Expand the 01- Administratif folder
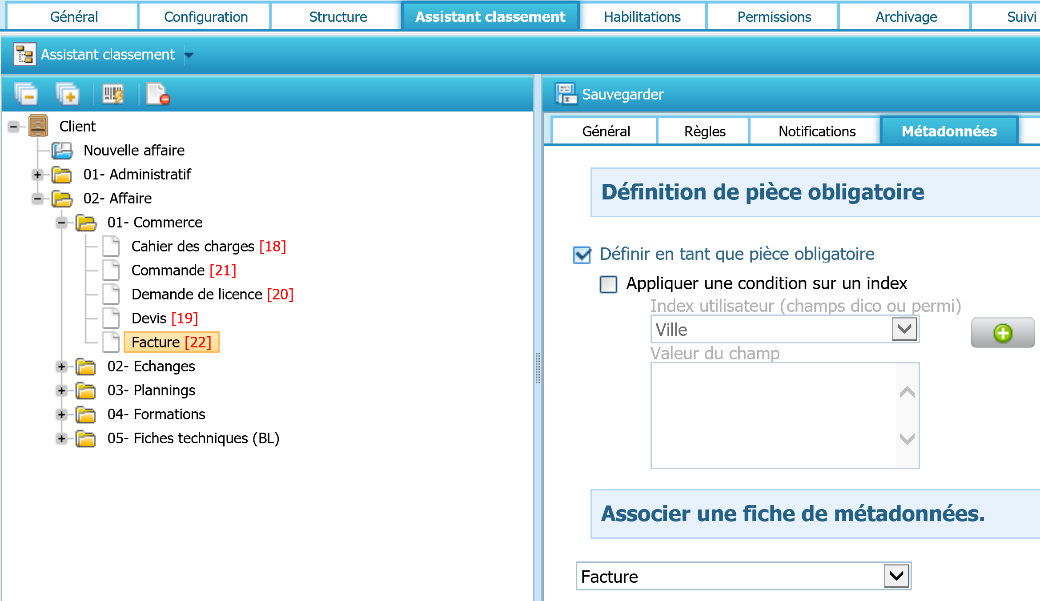The width and height of the screenshot is (1040, 601). pyautogui.click(x=38, y=174)
